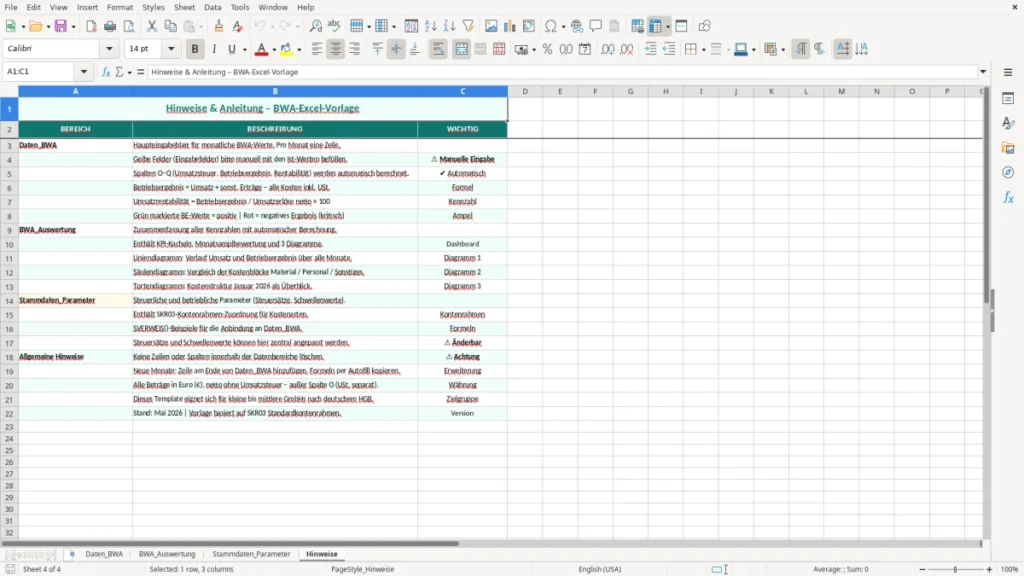This screenshot has width=1024, height=576.
Task: Format as percent
Action: pyautogui.click(x=547, y=49)
